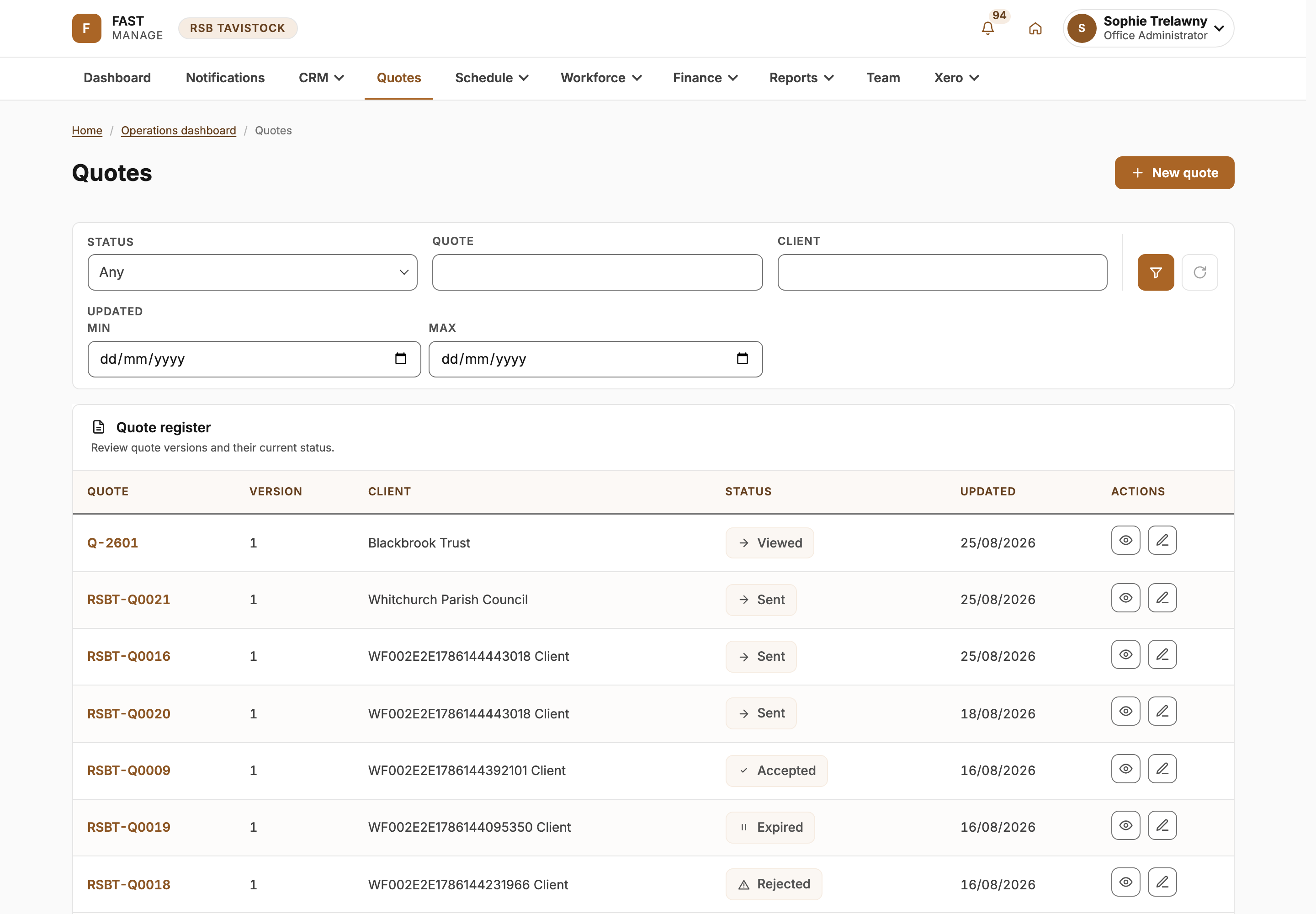
Task: Apply filters with the funnel button
Action: (1156, 272)
